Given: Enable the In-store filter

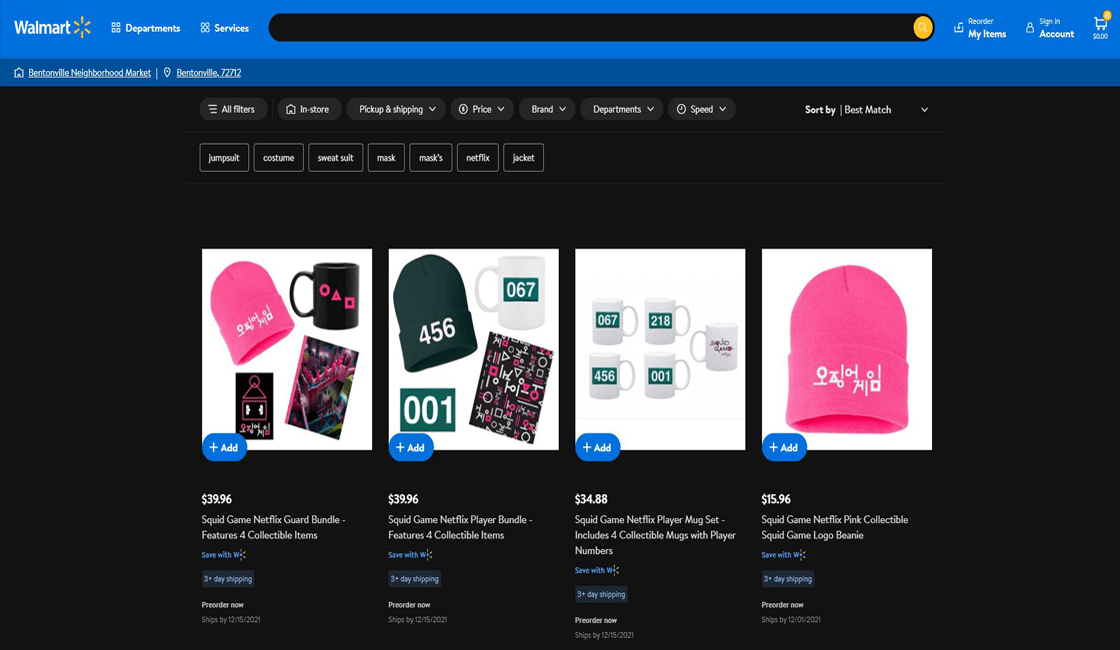Looking at the screenshot, I should [309, 109].
